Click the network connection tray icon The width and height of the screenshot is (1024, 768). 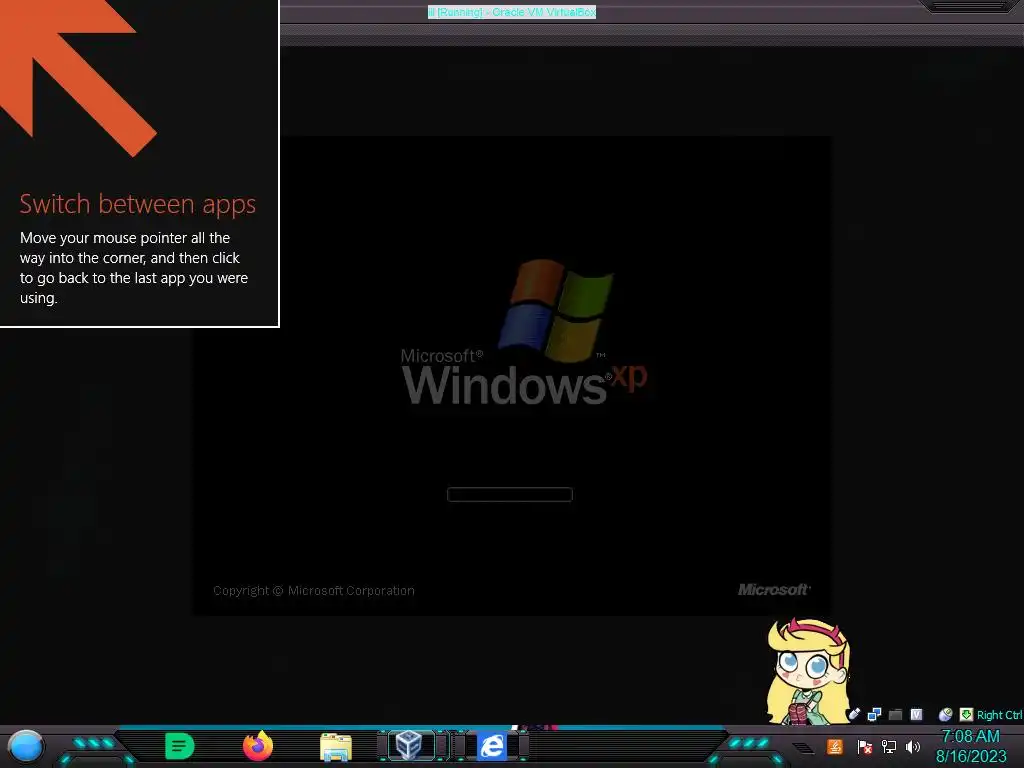pyautogui.click(x=888, y=746)
